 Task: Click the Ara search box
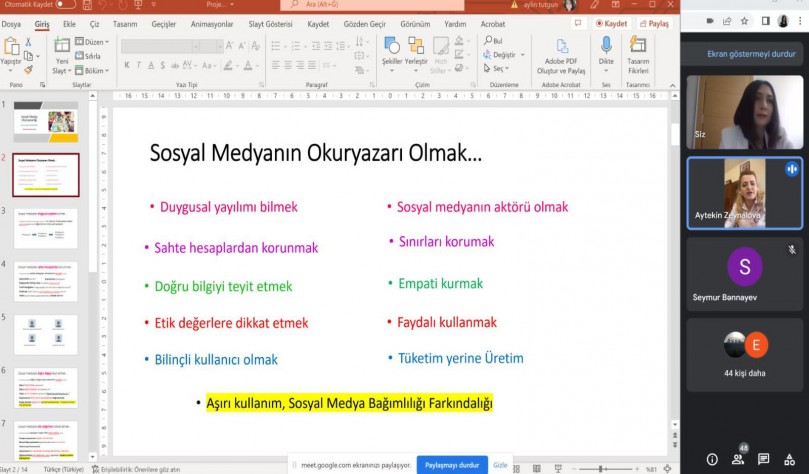click(372, 5)
